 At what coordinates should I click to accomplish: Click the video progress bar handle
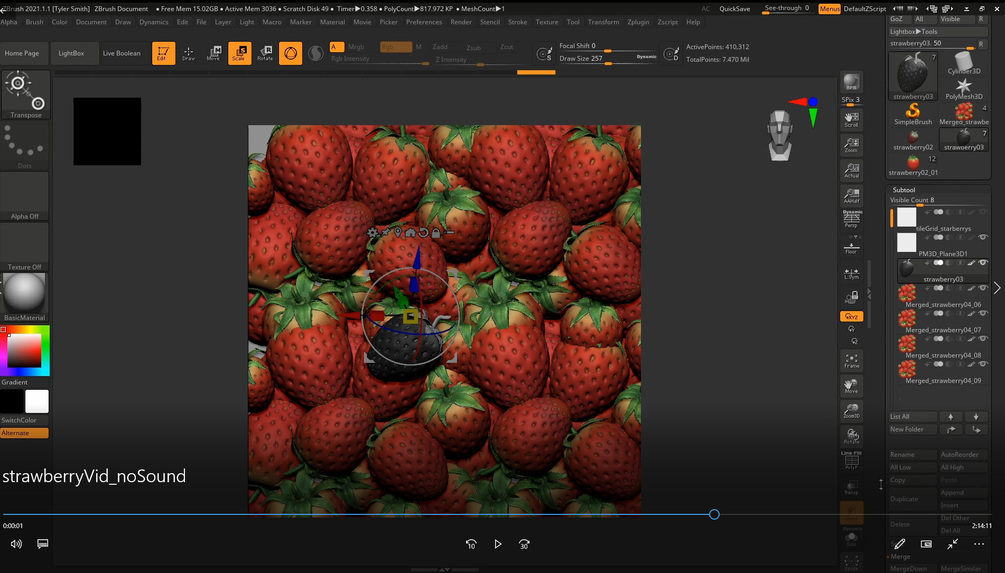[x=714, y=514]
